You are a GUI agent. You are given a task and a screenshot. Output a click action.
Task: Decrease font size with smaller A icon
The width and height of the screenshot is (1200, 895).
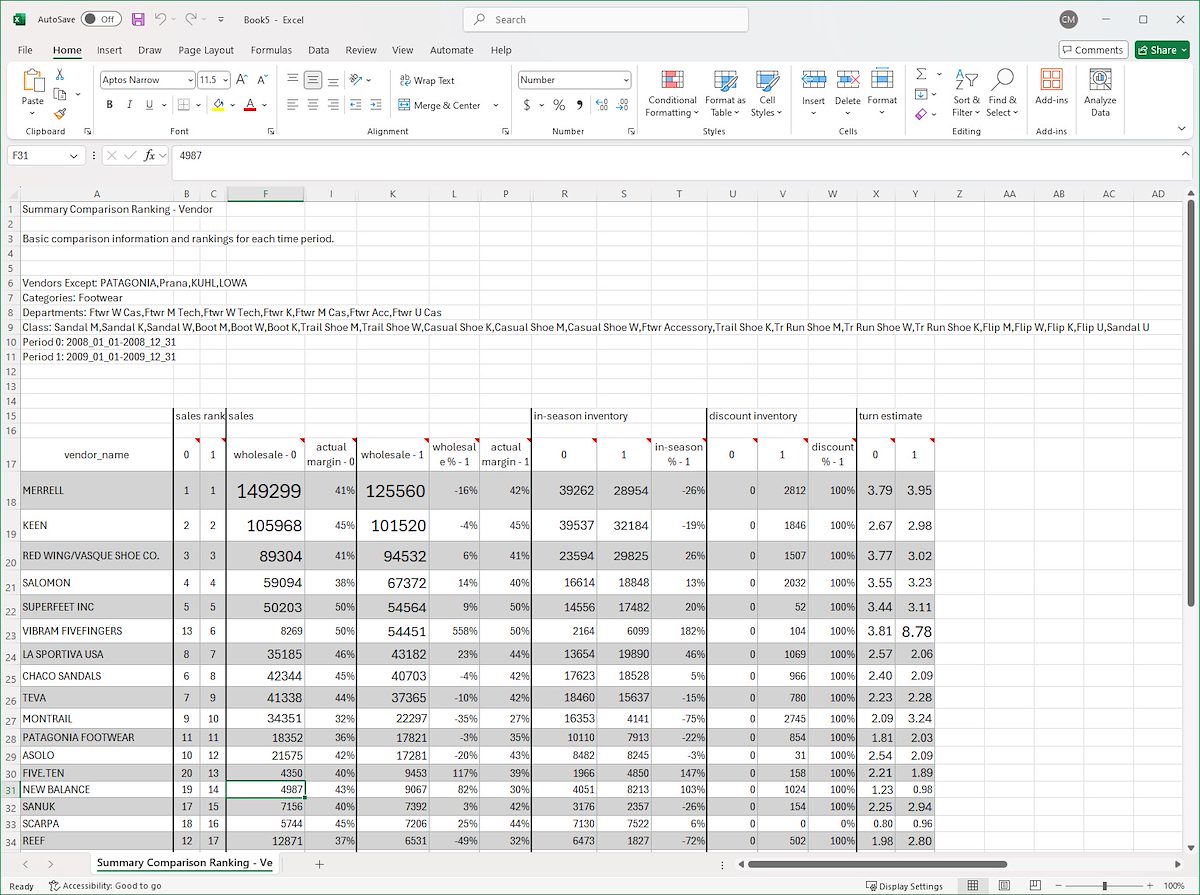pyautogui.click(x=262, y=79)
